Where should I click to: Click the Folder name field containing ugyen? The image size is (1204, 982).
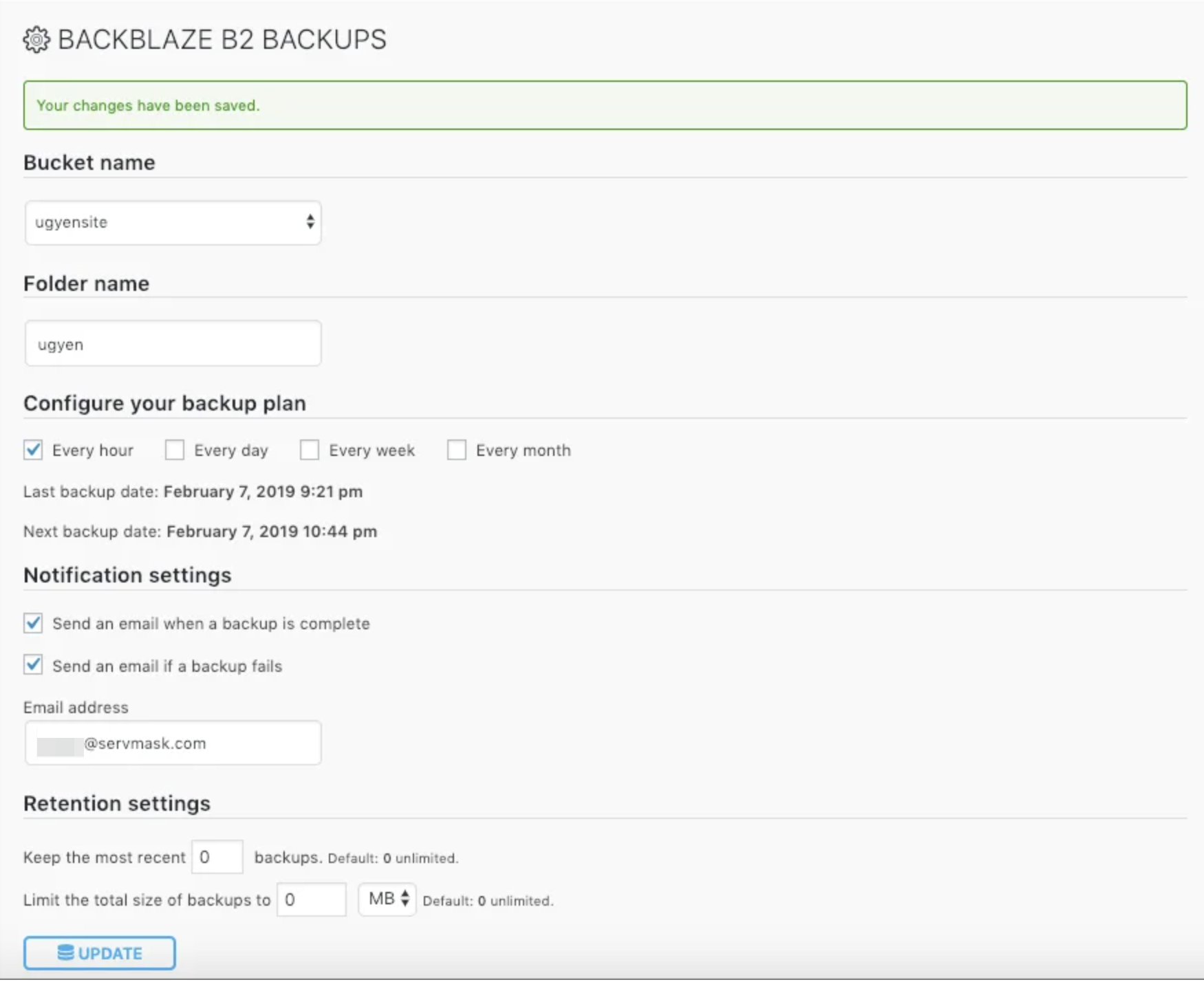click(x=173, y=344)
